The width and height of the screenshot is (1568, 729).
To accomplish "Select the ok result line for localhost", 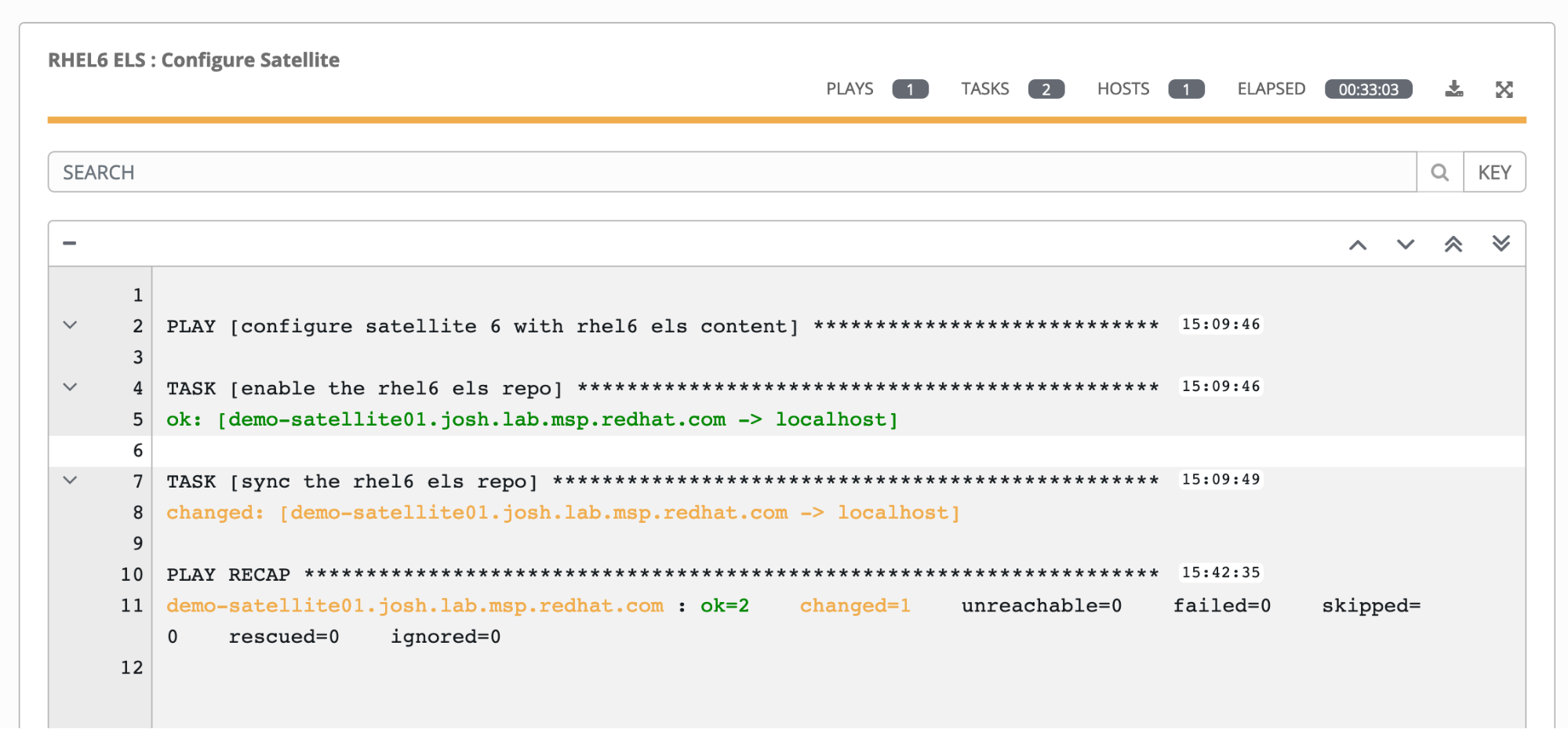I will (x=532, y=419).
